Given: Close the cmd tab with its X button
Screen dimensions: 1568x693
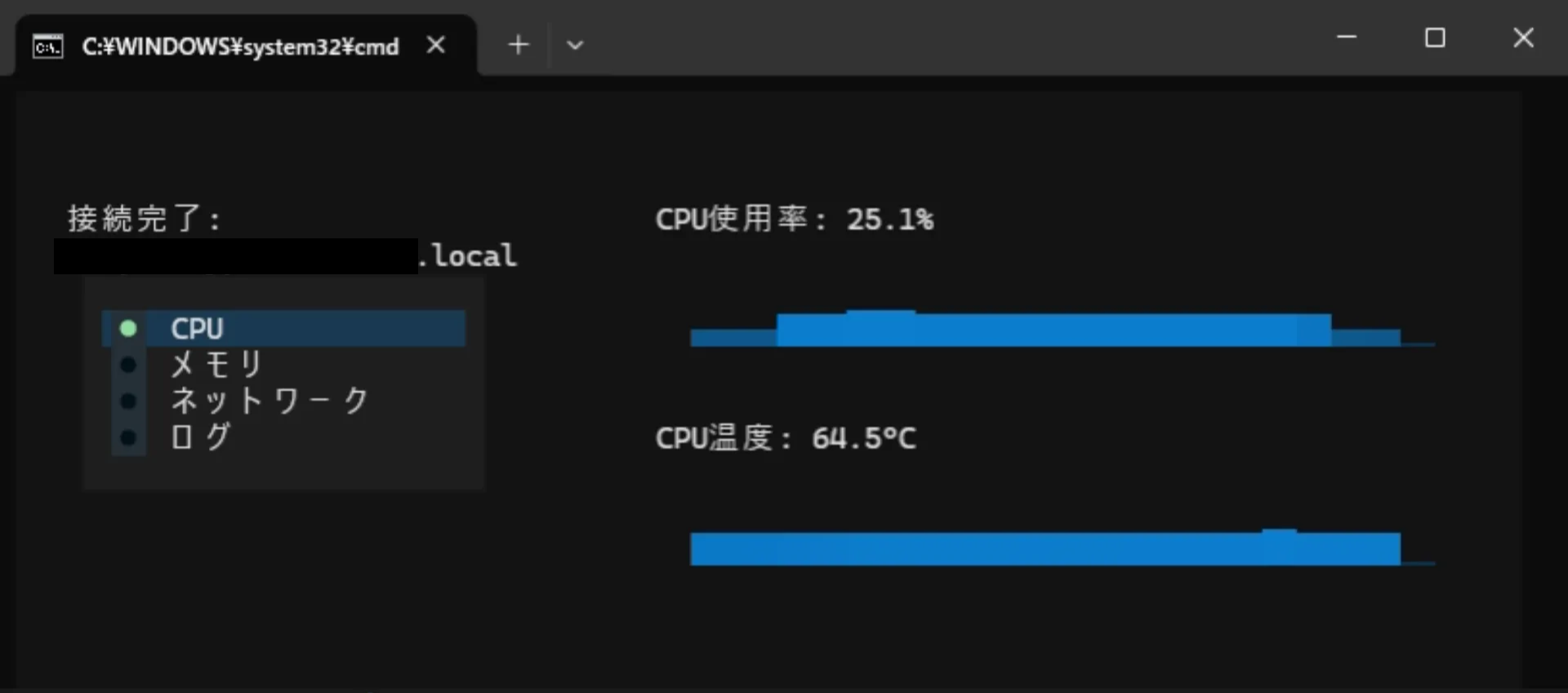Looking at the screenshot, I should pyautogui.click(x=435, y=45).
